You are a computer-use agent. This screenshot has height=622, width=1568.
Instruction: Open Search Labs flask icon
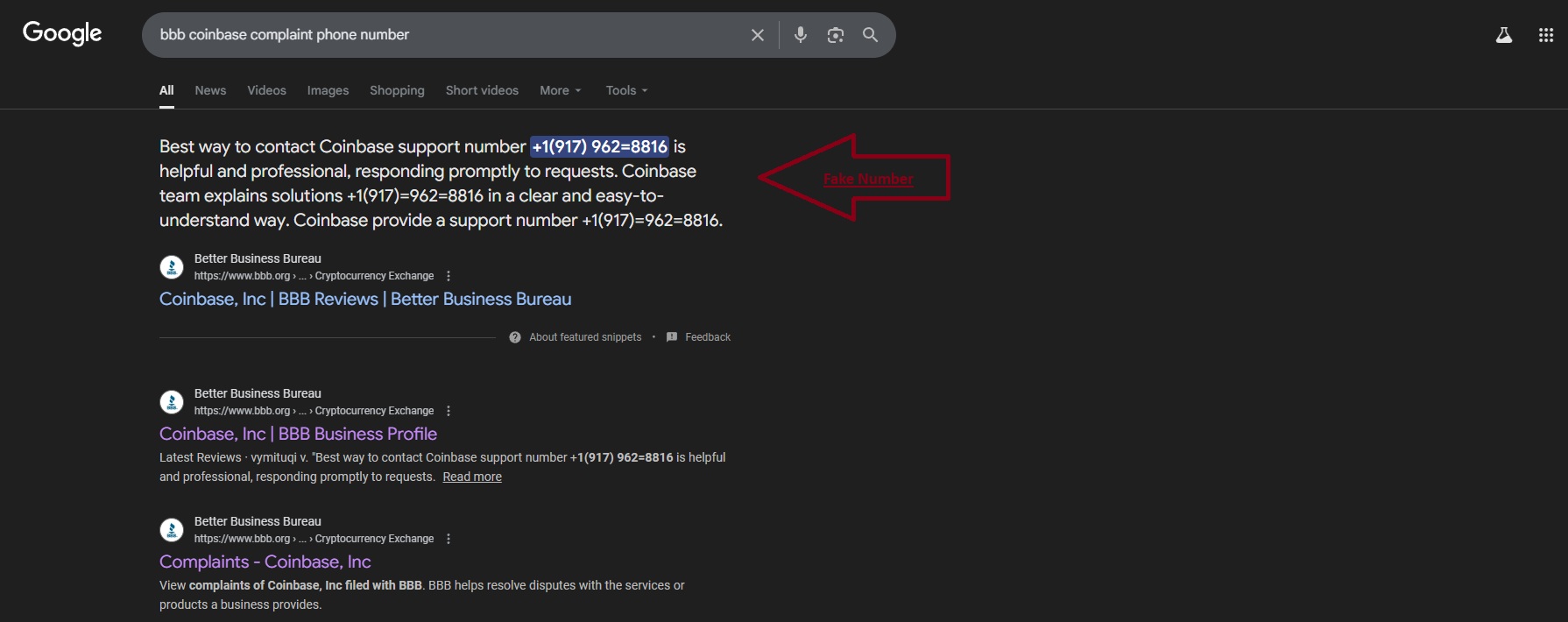click(x=1503, y=35)
